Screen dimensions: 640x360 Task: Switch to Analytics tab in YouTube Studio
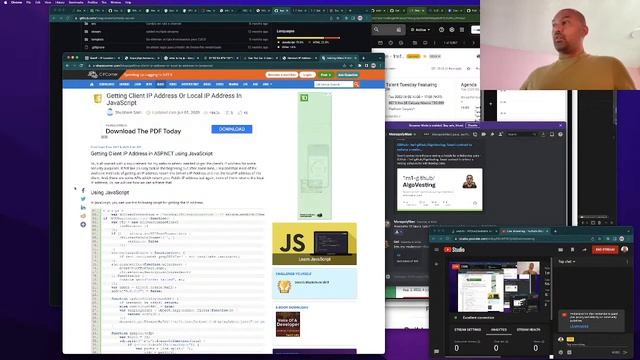click(x=498, y=329)
